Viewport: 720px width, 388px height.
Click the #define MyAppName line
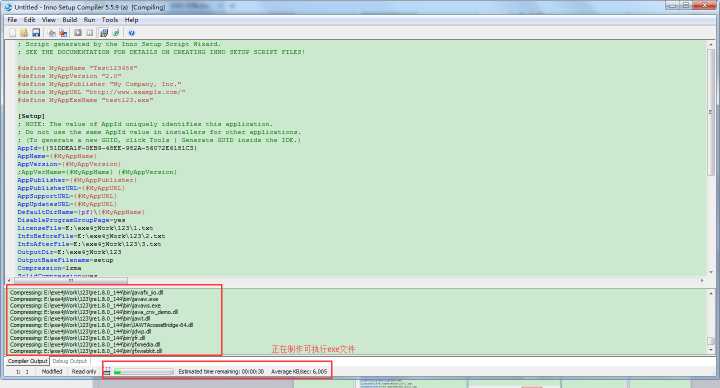tap(77, 68)
